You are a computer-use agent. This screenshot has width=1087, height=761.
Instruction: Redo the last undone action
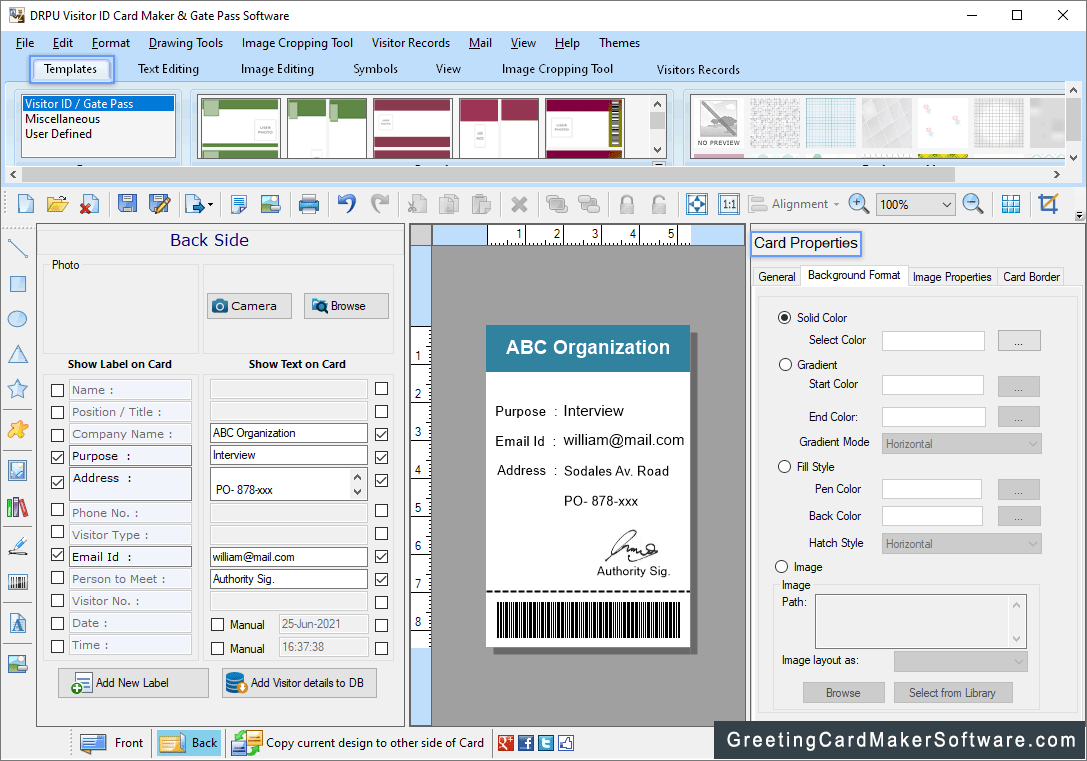pyautogui.click(x=380, y=204)
